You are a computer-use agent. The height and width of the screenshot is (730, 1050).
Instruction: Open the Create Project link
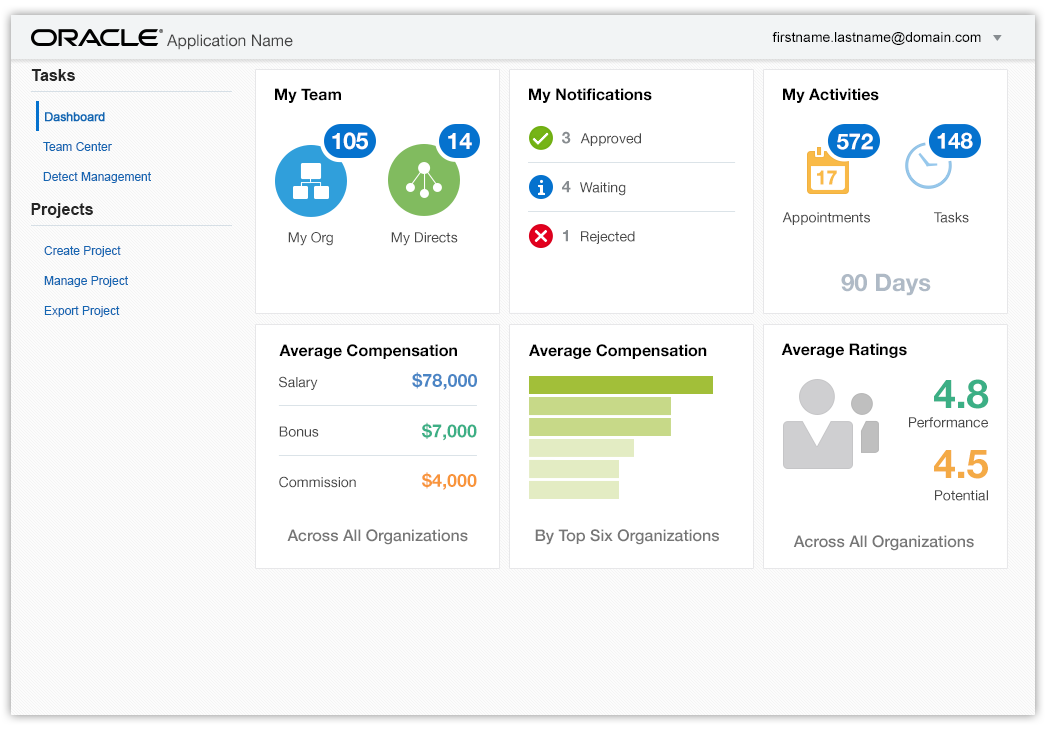82,251
